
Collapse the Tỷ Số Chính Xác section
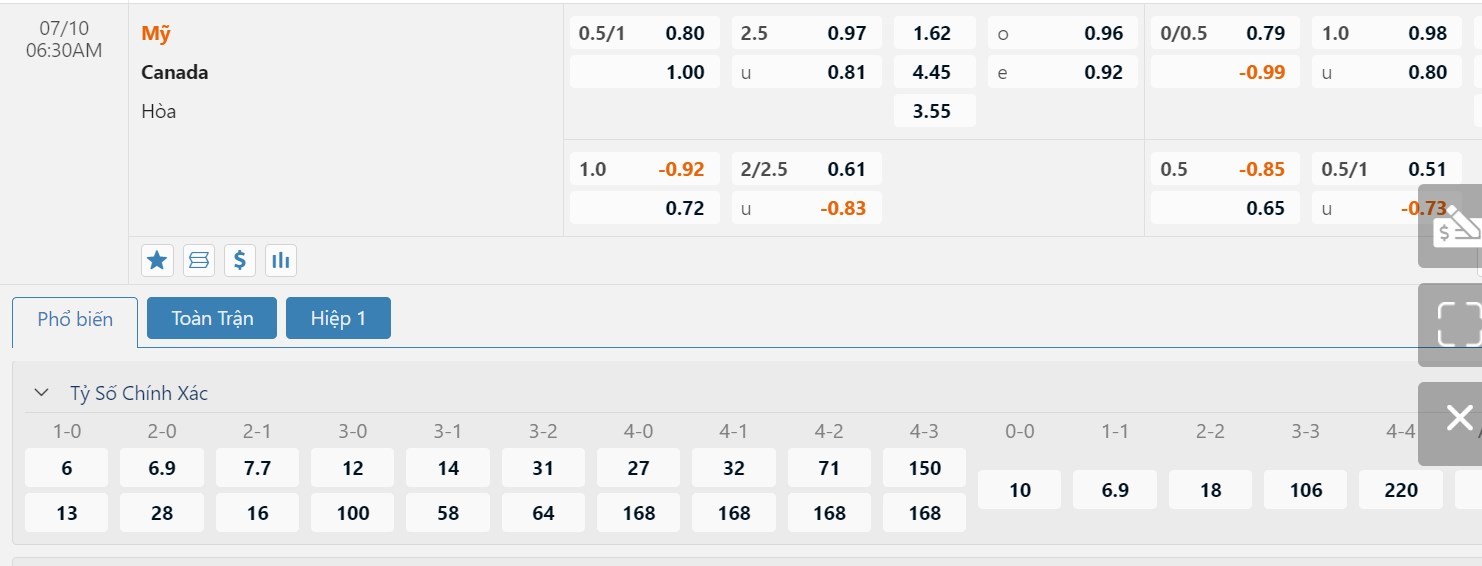41,393
